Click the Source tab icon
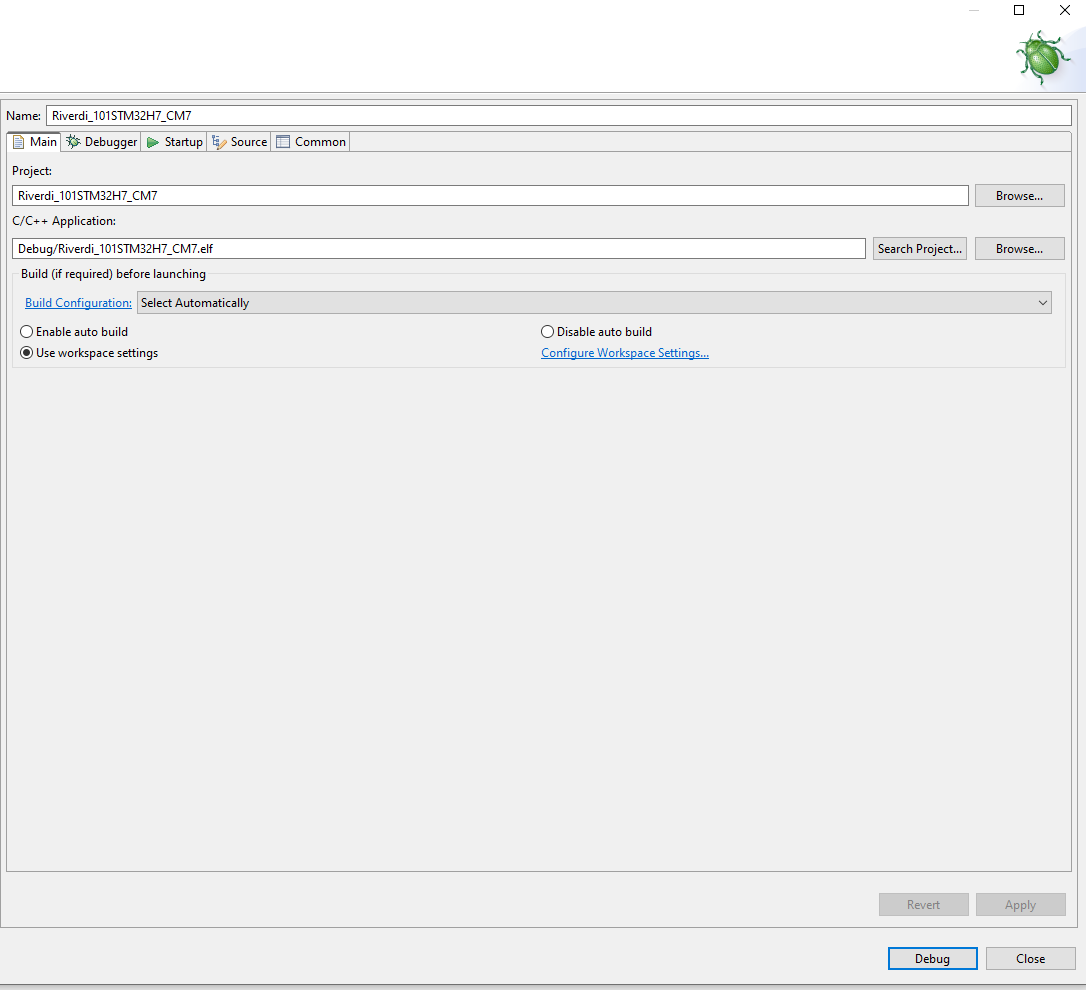Viewport: 1086px width, 990px height. 219,142
